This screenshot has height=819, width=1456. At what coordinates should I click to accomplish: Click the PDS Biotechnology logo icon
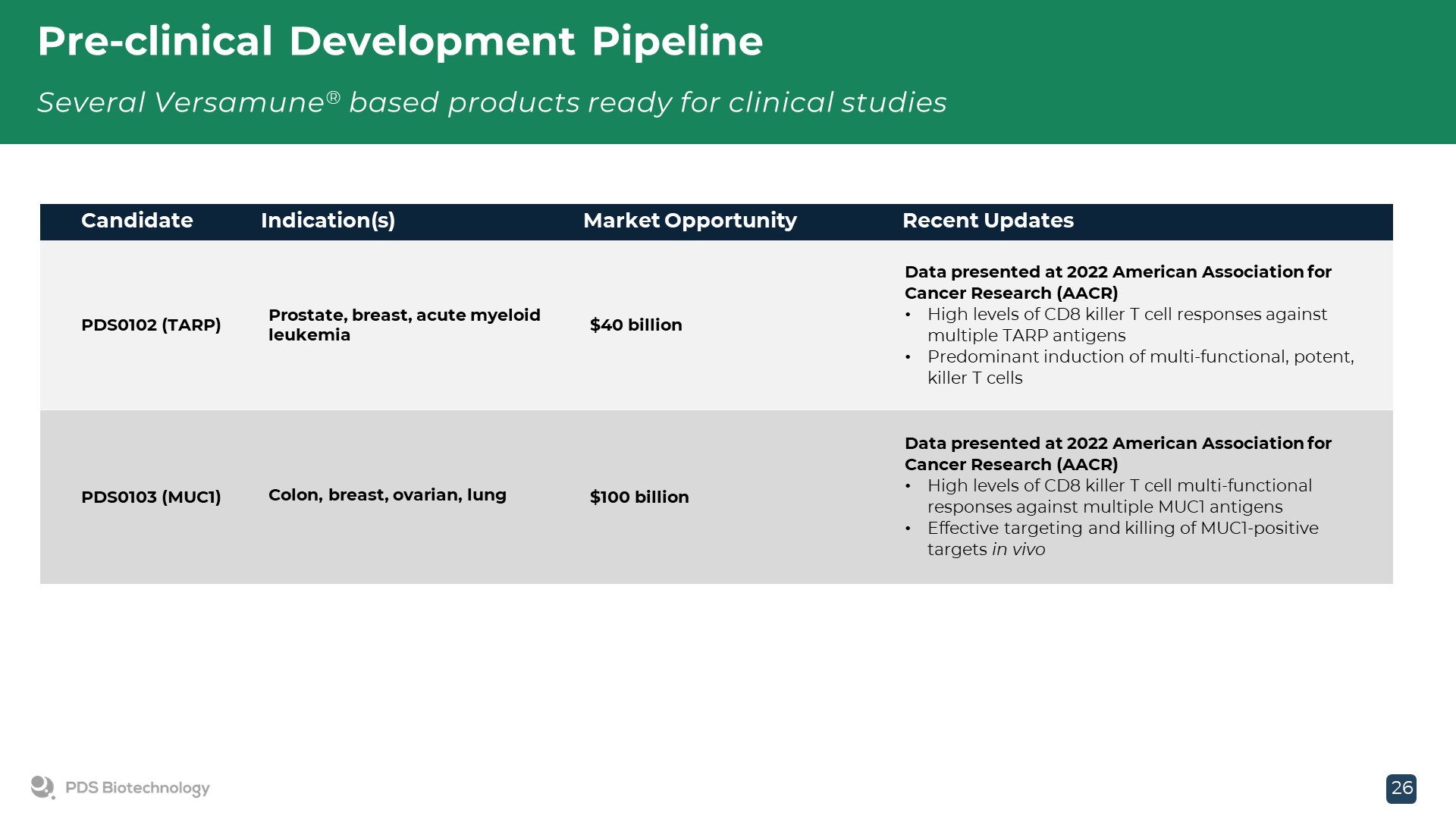pyautogui.click(x=43, y=787)
